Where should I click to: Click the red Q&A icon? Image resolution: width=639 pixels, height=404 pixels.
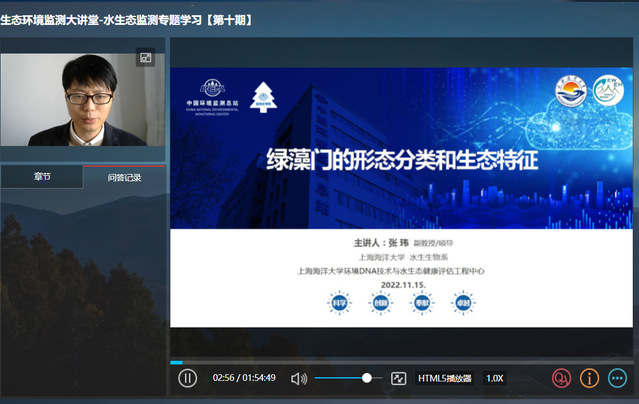(562, 378)
